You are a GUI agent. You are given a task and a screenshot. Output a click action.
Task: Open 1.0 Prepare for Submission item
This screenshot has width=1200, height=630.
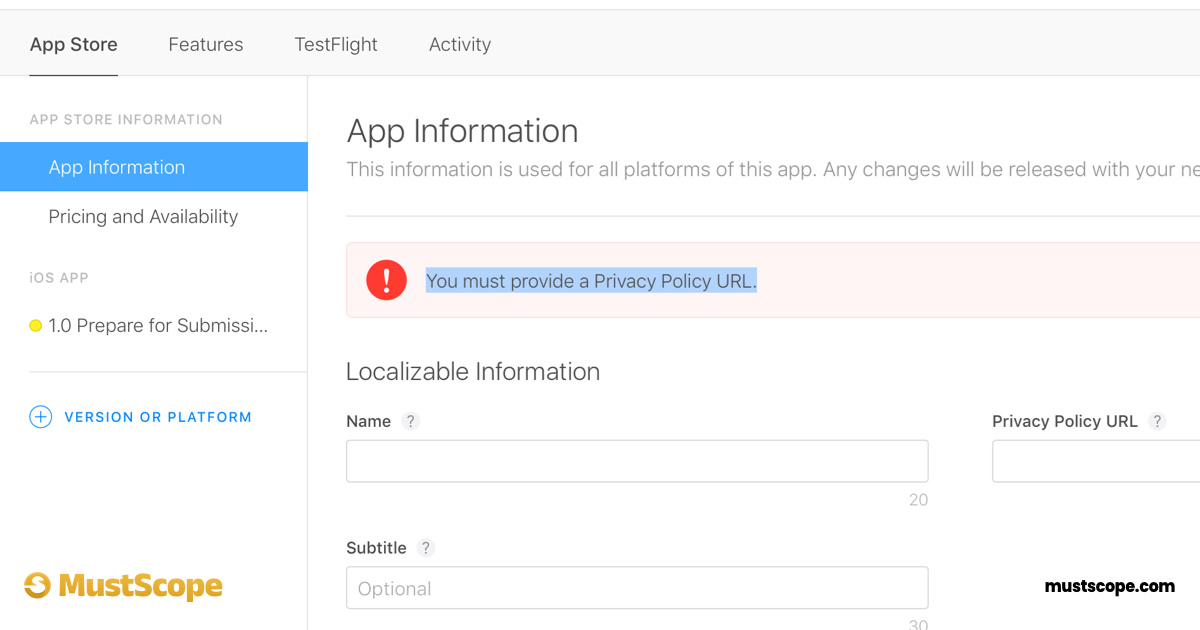tap(158, 326)
